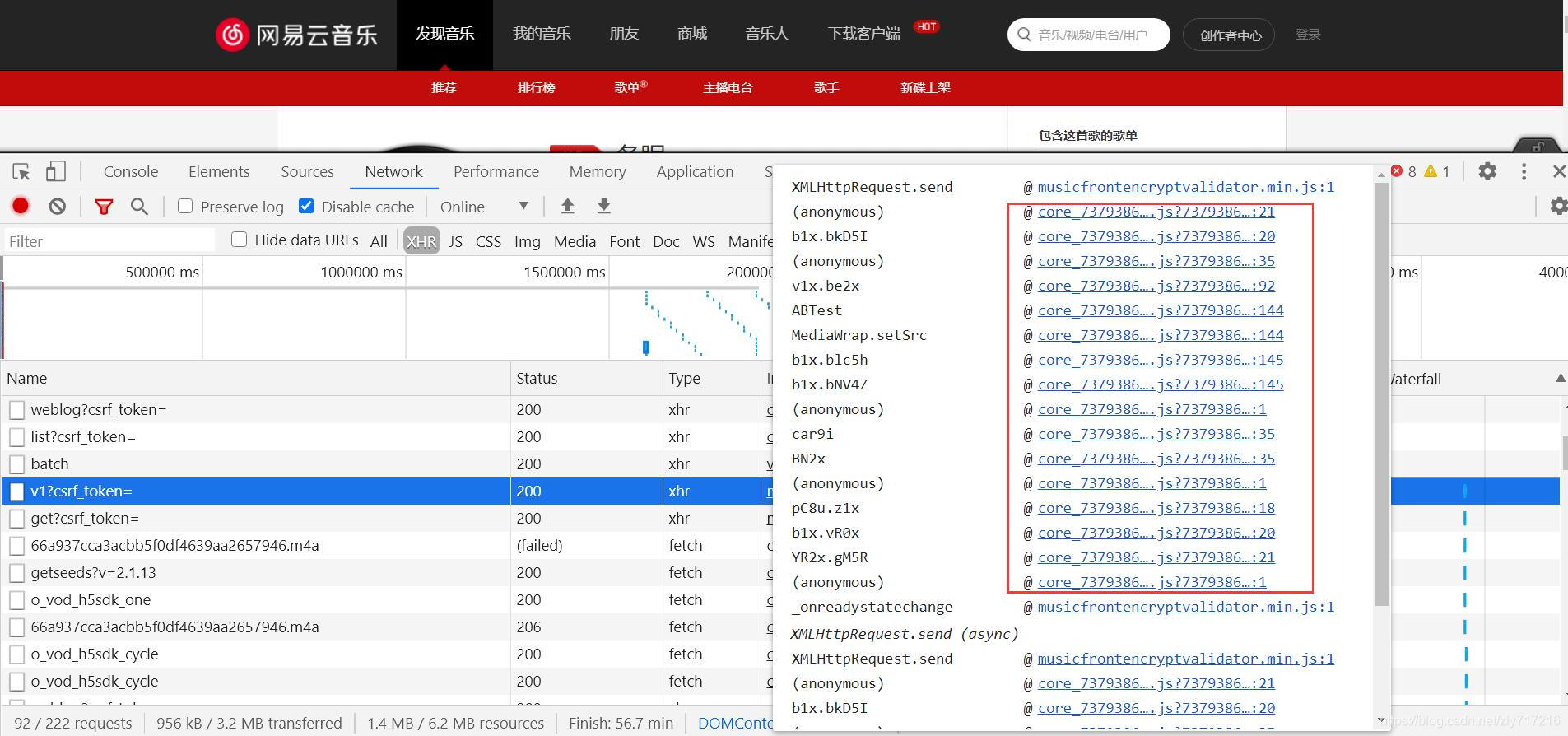Click the inspect element picker icon
The width and height of the screenshot is (1568, 736).
(x=21, y=171)
